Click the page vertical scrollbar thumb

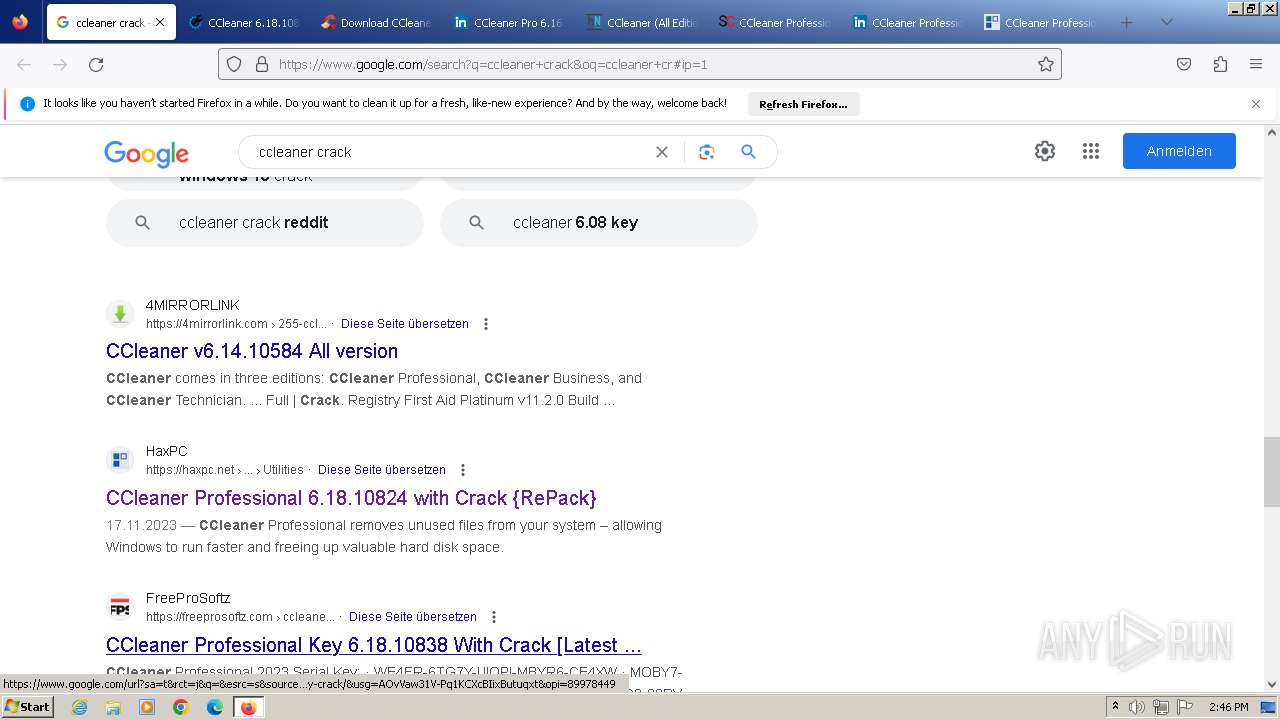1271,472
